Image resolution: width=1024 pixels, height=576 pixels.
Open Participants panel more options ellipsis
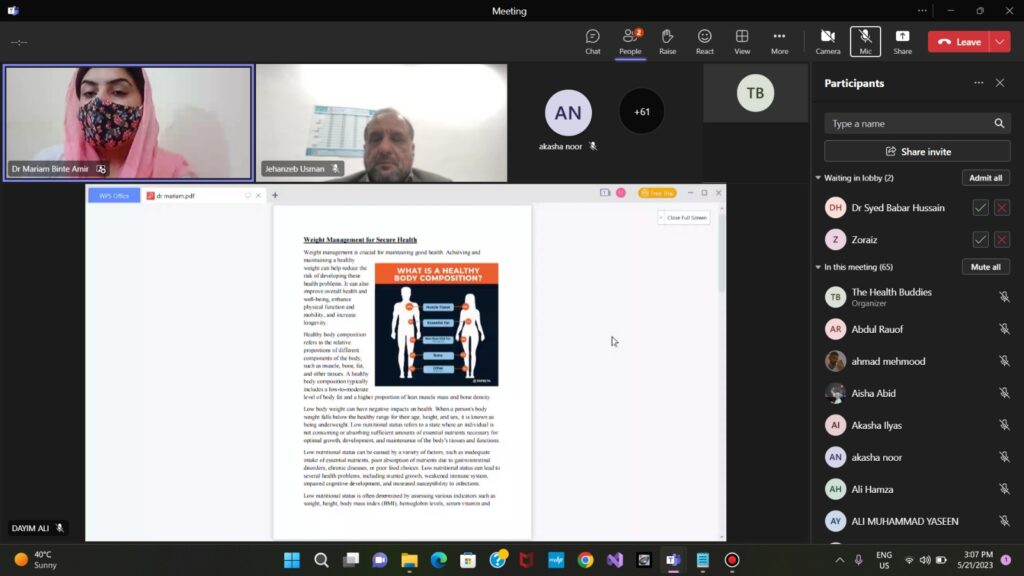click(978, 83)
